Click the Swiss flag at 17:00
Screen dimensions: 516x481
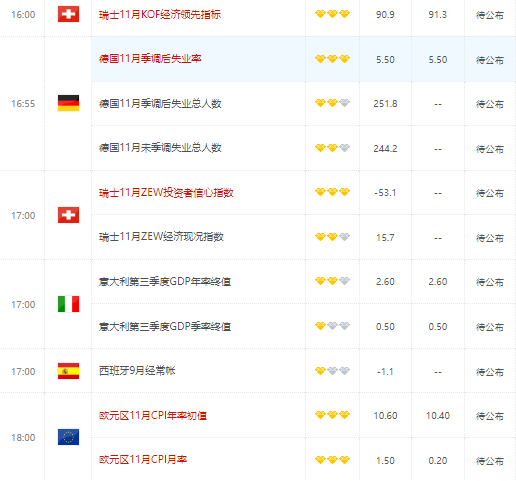[x=68, y=215]
